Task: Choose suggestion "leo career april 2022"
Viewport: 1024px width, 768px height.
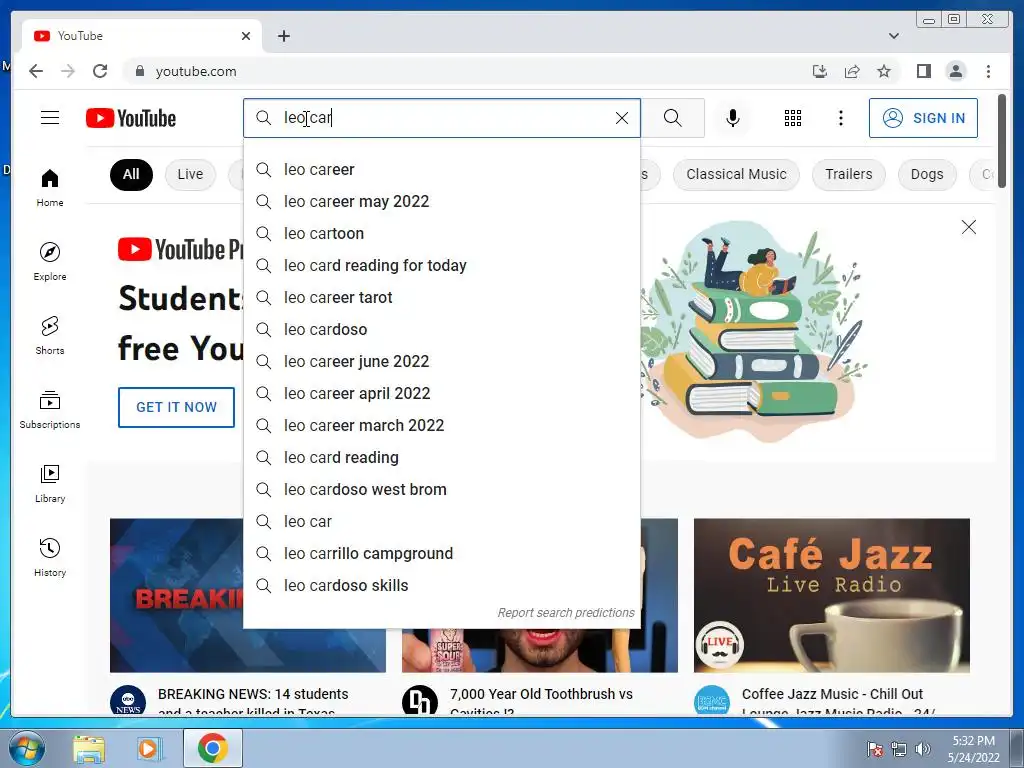Action: point(442,393)
